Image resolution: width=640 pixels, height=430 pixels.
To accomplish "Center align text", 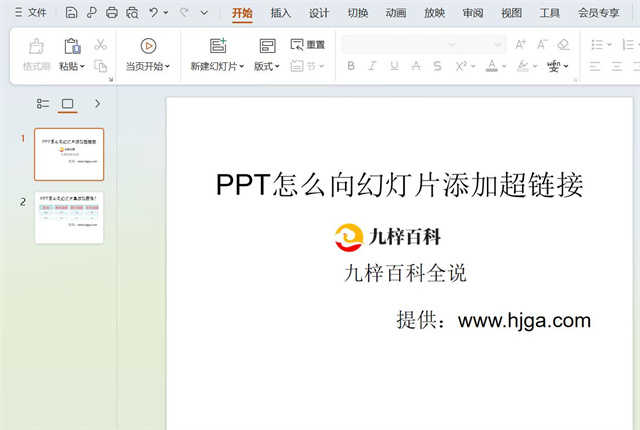I will [x=616, y=66].
